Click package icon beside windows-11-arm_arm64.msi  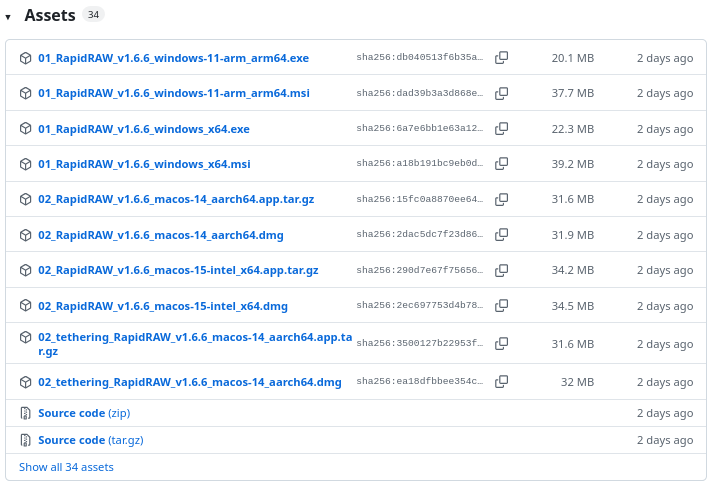(25, 93)
